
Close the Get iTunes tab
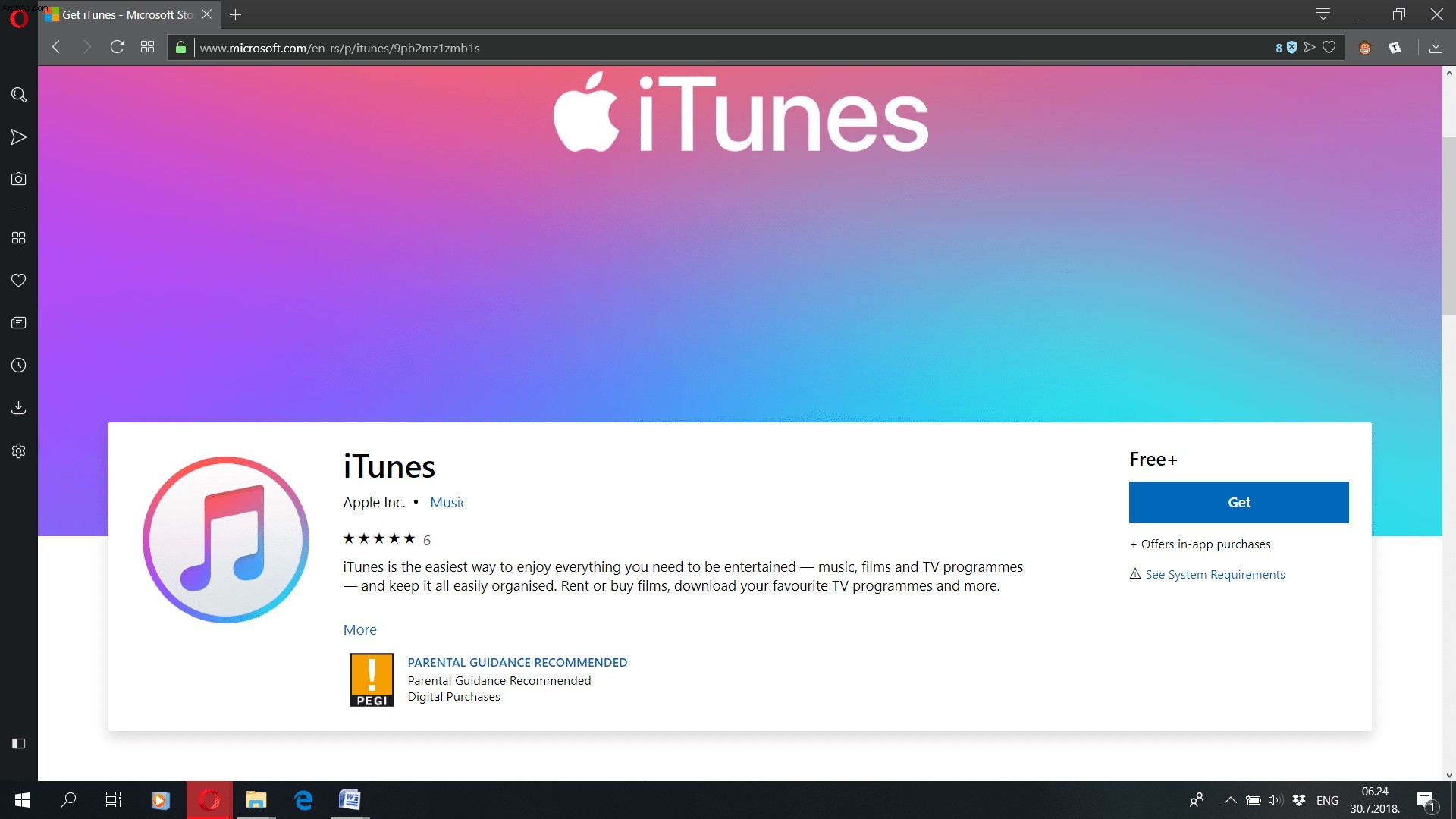[x=206, y=14]
